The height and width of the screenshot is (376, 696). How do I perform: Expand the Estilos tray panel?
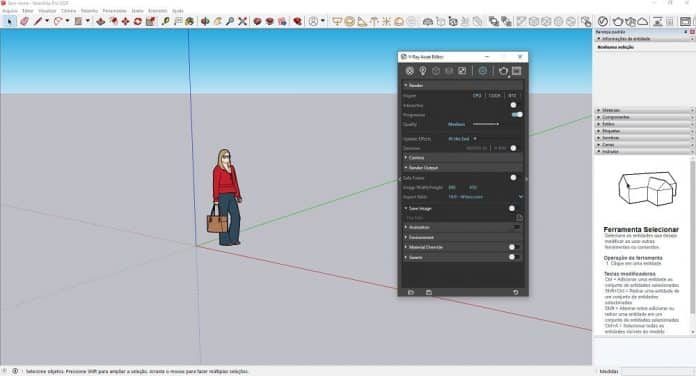pos(644,124)
